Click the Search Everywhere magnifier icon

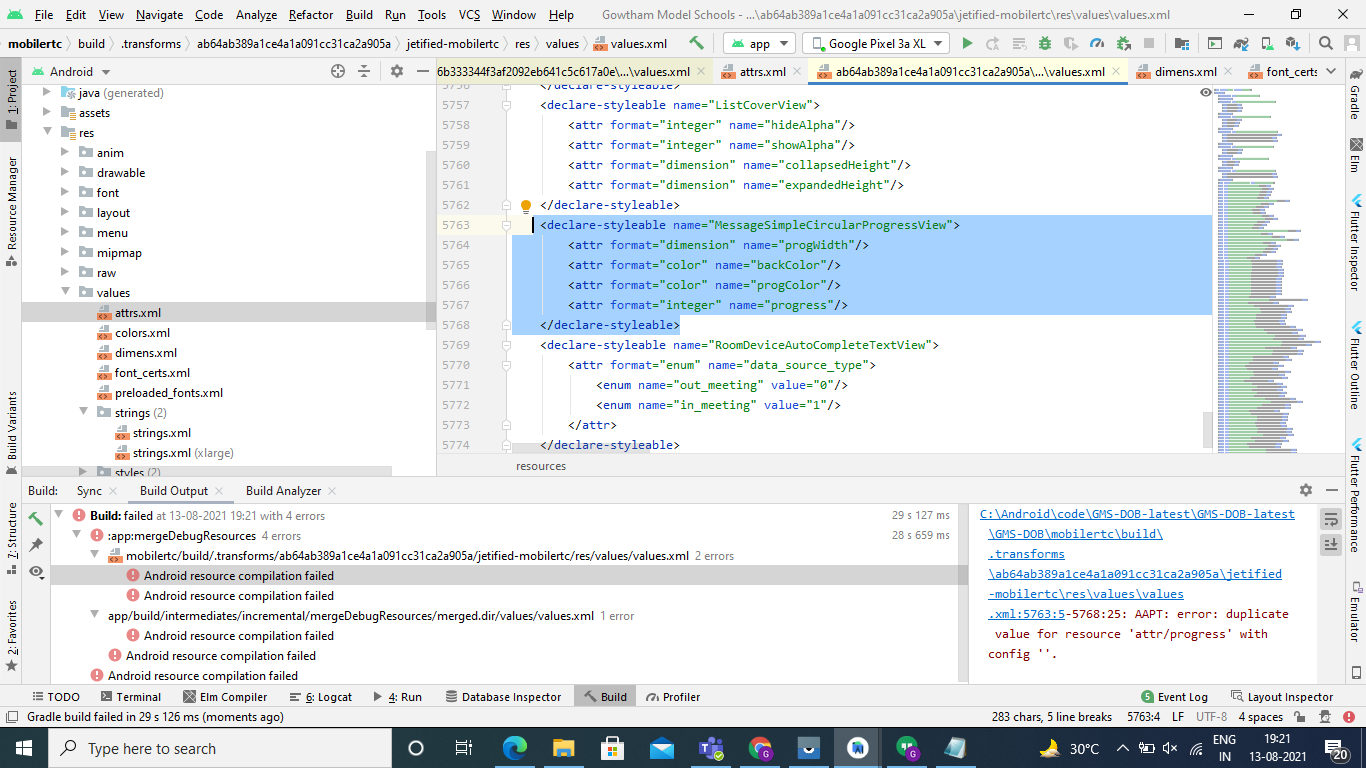tap(1325, 43)
